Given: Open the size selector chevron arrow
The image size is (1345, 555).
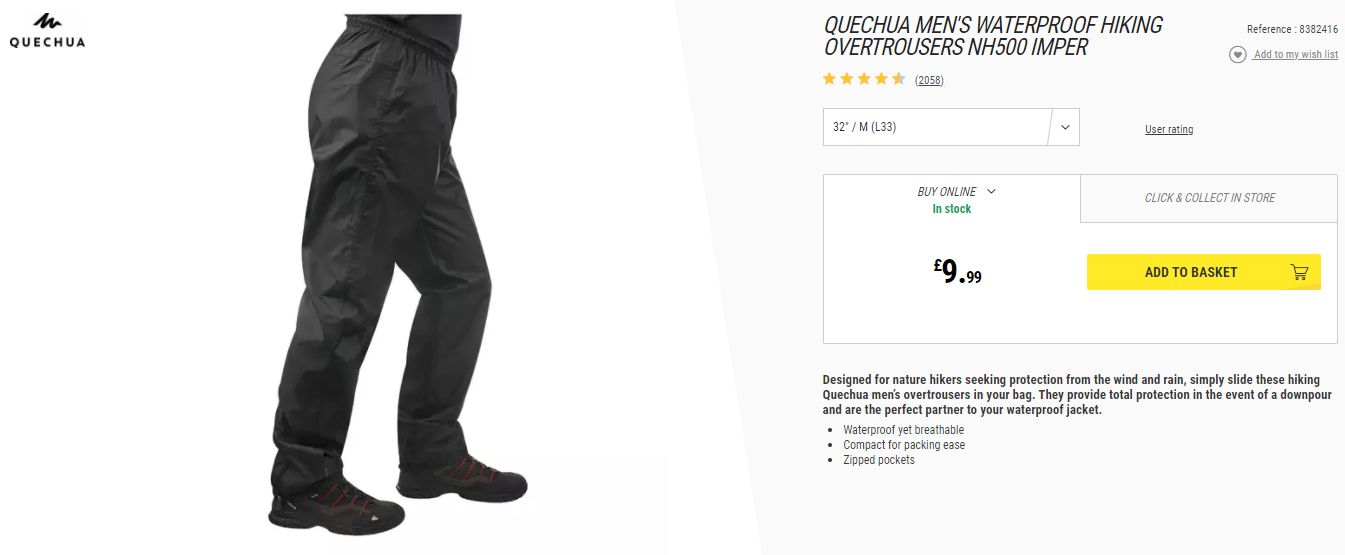Looking at the screenshot, I should (1065, 127).
